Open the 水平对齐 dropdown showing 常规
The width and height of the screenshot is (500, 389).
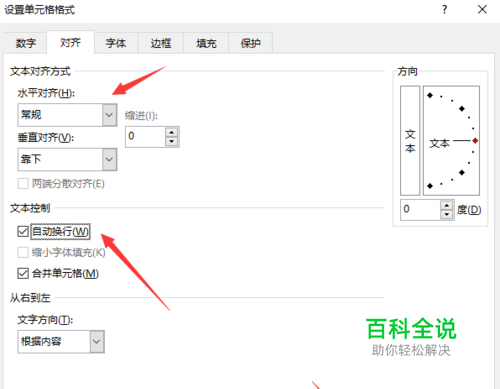pos(67,115)
